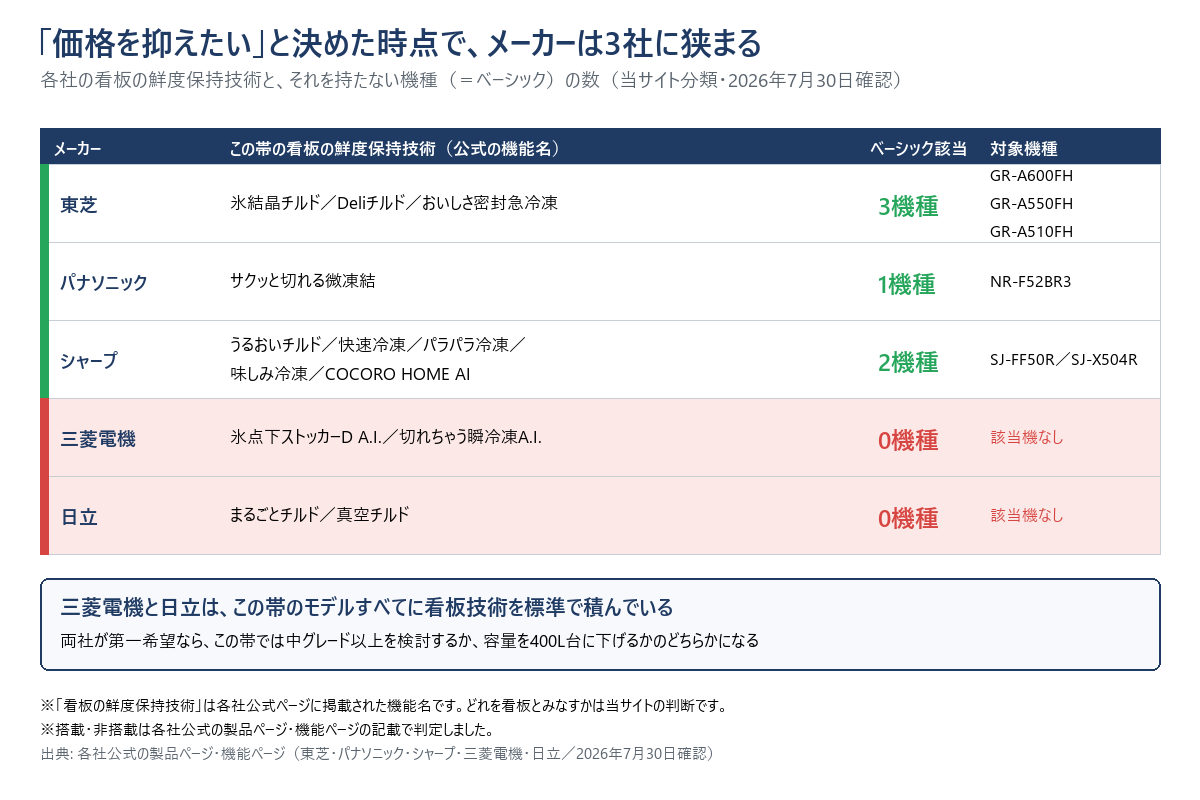Select the SJ-FF50R／SJ-X504R models text
Screen dimensions: 1200x800
pos(1063,360)
